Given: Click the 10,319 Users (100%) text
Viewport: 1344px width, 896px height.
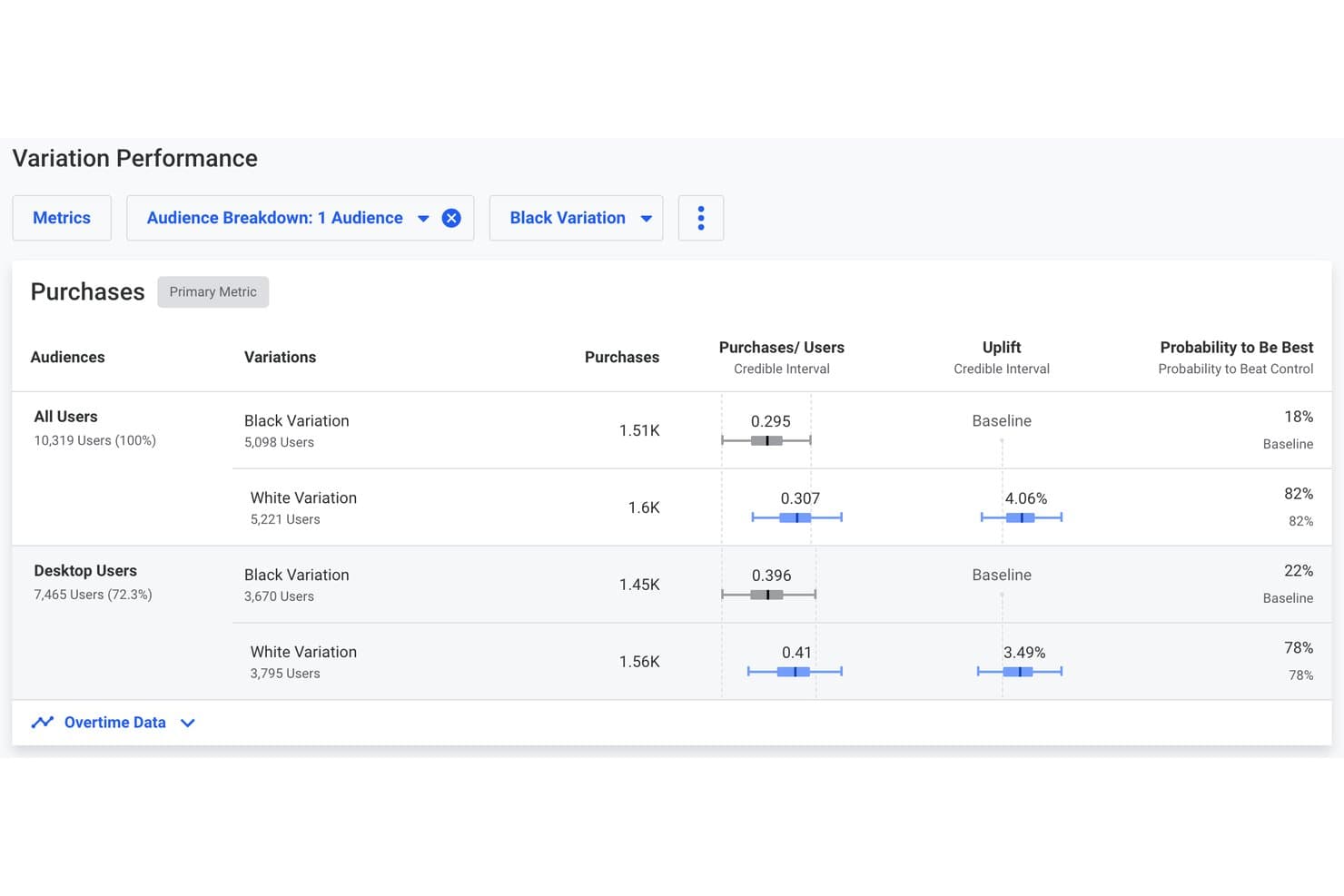Looking at the screenshot, I should (95, 441).
